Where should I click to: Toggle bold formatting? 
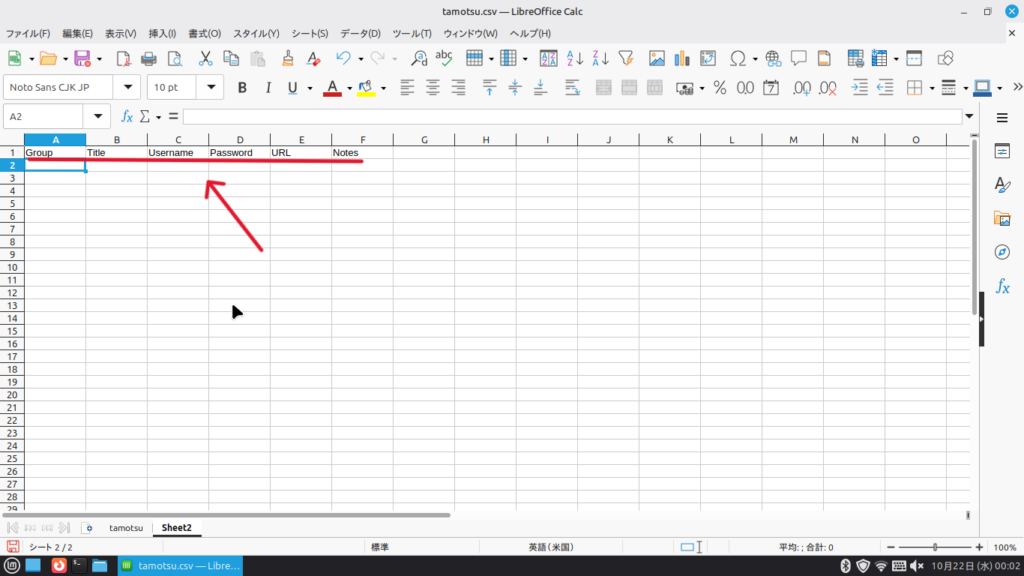coord(241,88)
